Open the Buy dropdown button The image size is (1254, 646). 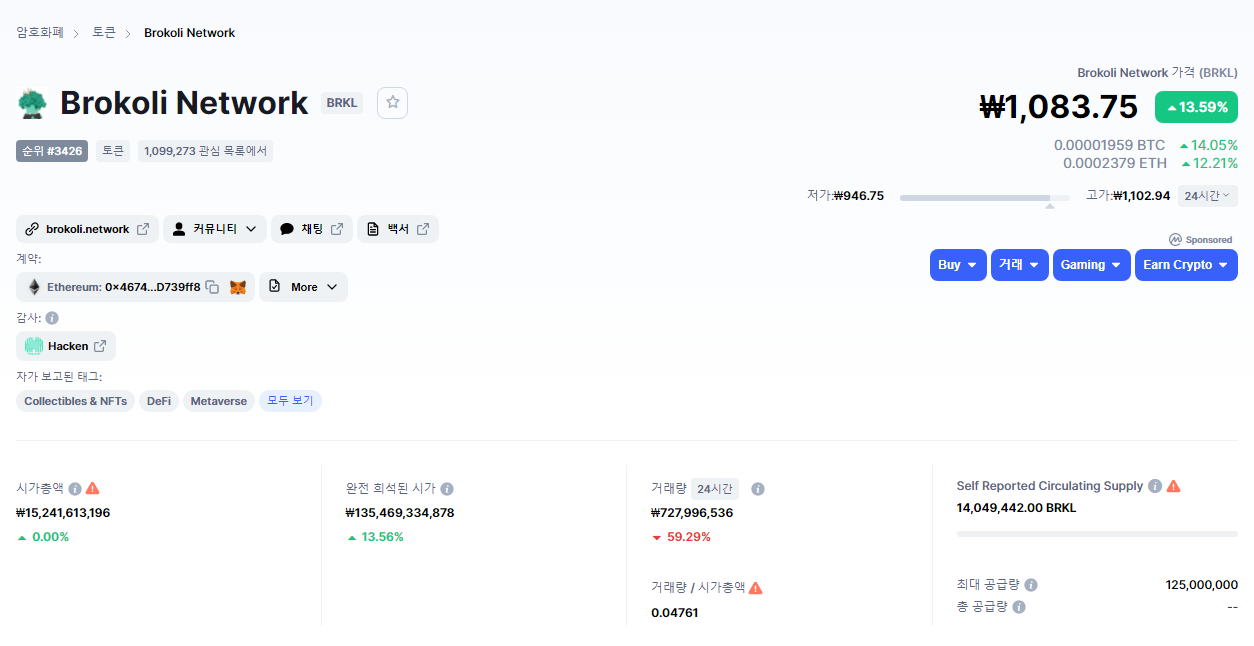click(x=957, y=265)
